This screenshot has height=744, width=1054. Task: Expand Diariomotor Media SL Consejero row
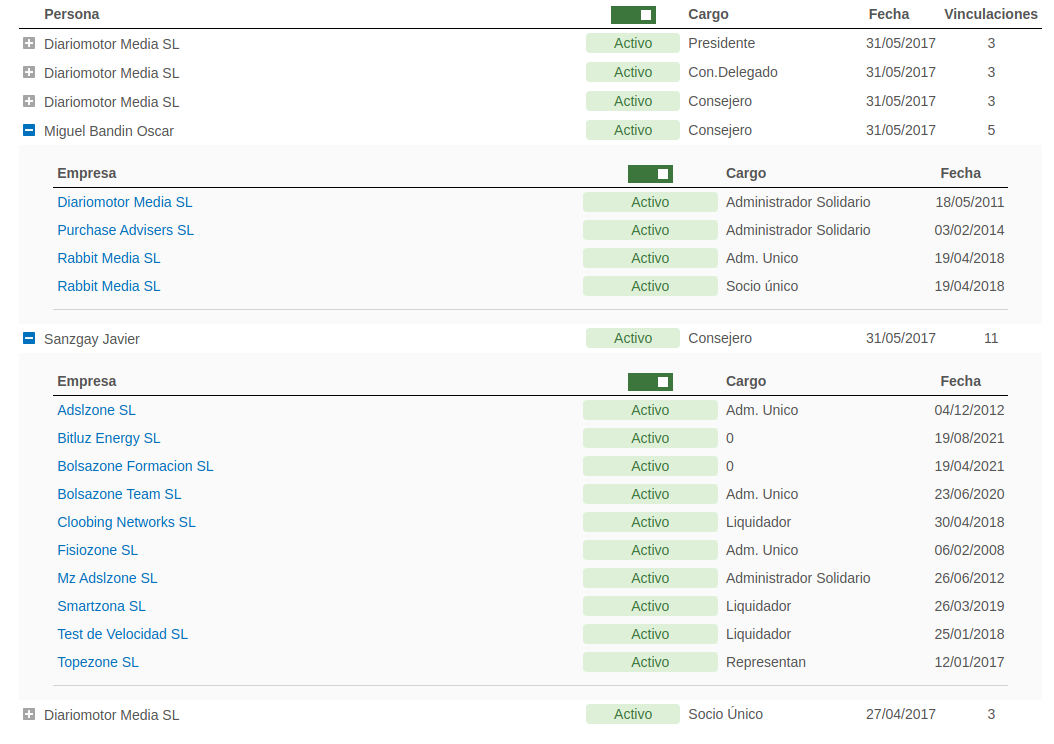point(29,101)
